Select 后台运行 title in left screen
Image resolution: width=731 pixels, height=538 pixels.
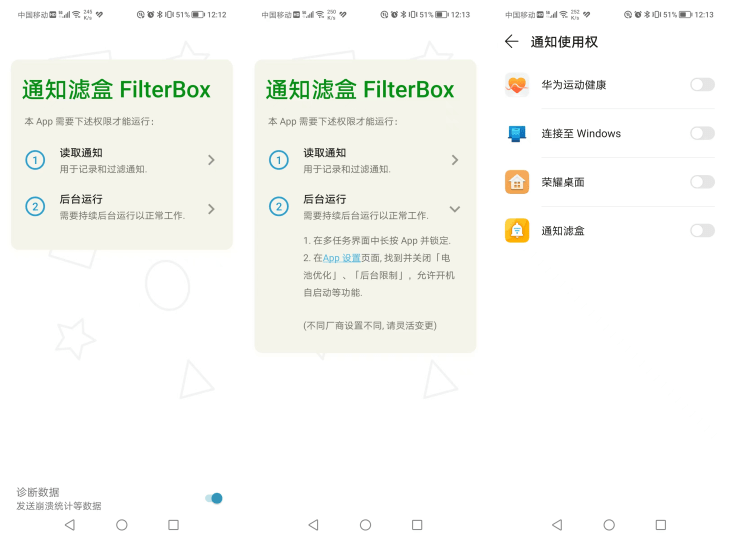[x=81, y=200]
